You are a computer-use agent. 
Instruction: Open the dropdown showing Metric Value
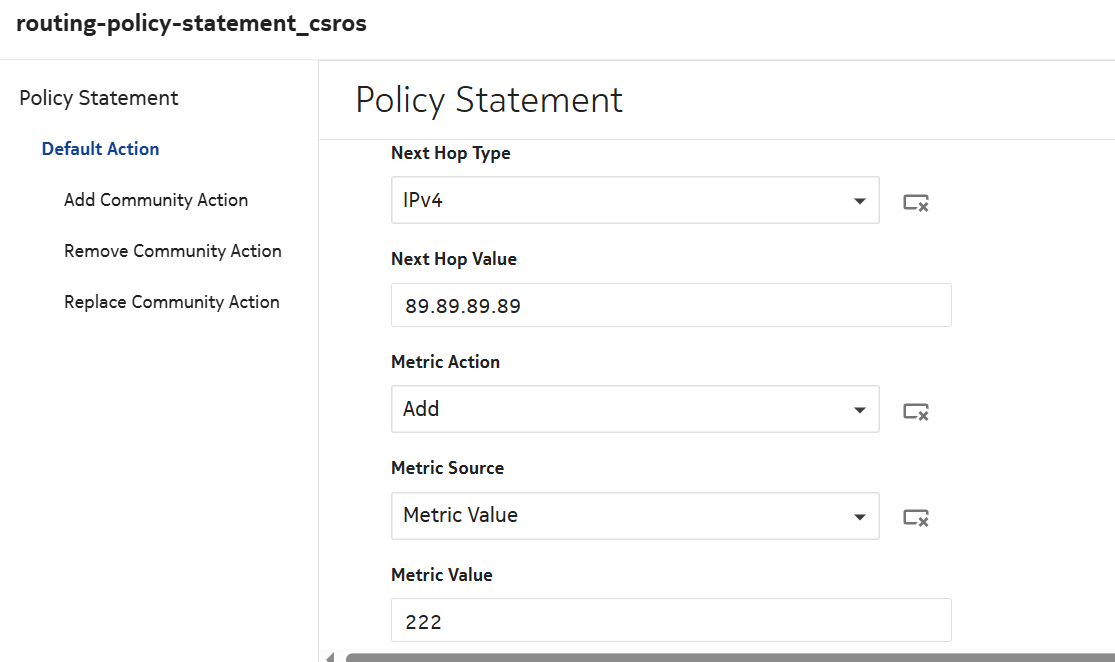[620, 516]
